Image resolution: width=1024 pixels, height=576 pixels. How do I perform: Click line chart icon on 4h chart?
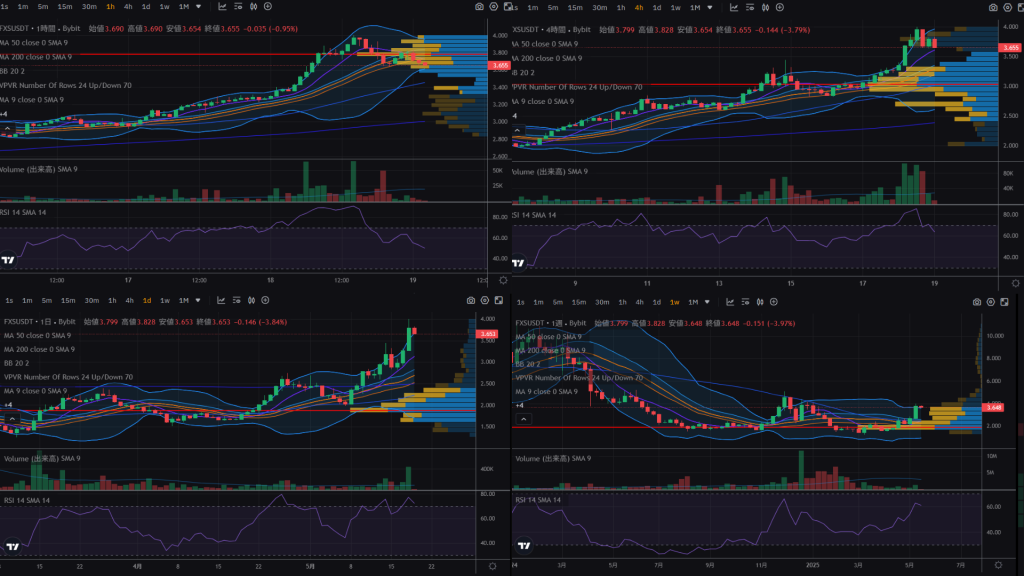click(x=734, y=8)
